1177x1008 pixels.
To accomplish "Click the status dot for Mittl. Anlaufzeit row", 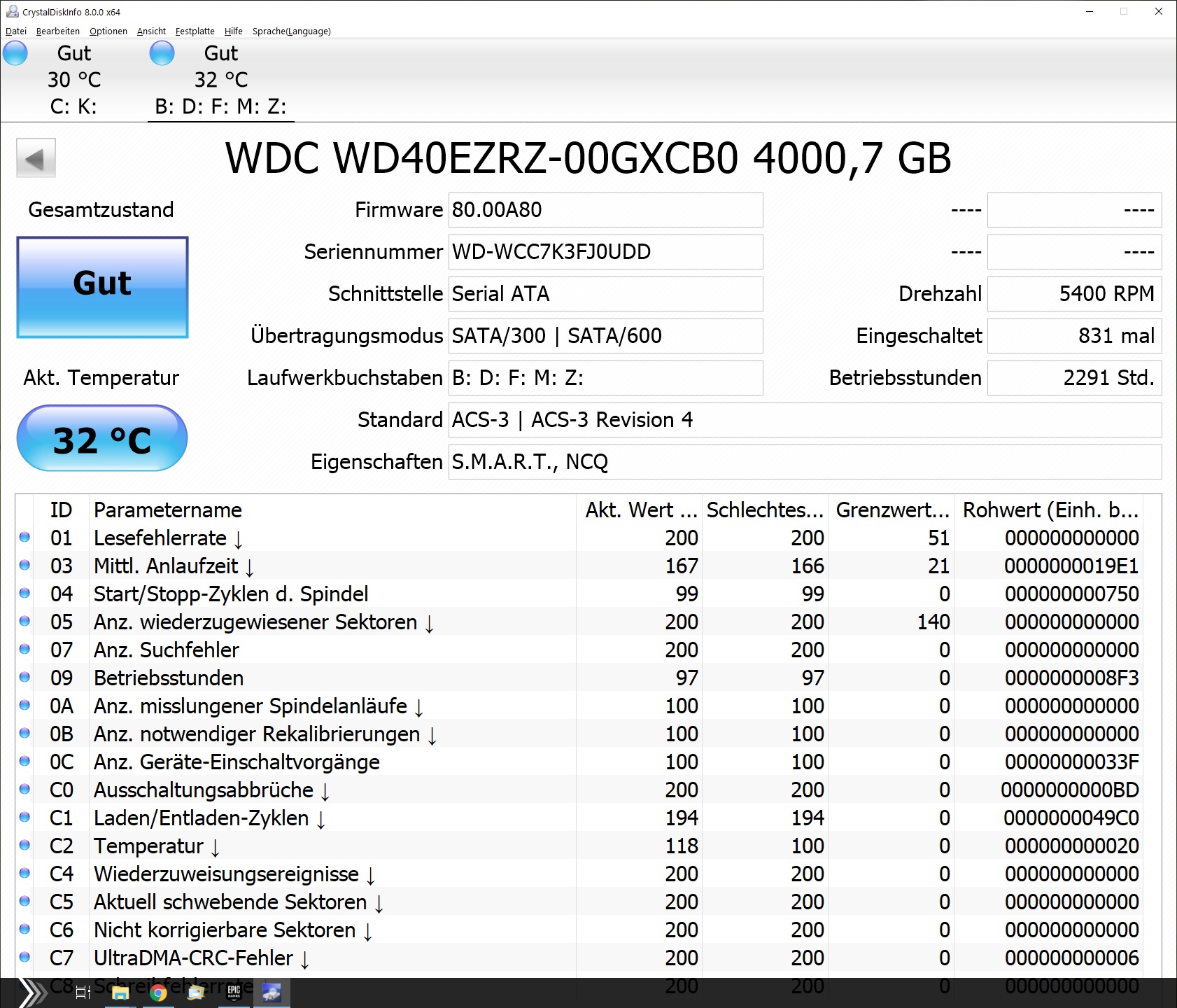I will click(x=24, y=565).
